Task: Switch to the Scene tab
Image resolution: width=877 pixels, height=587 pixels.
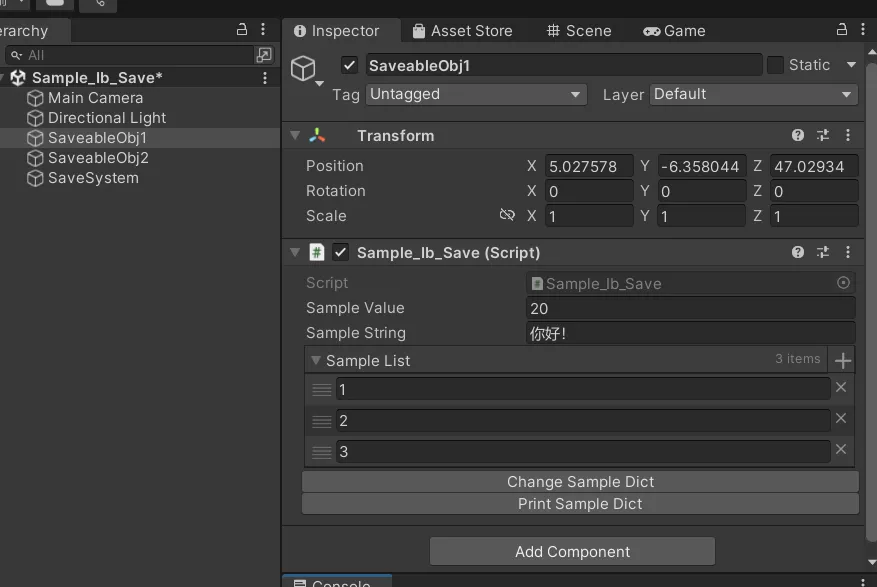Action: click(x=579, y=31)
